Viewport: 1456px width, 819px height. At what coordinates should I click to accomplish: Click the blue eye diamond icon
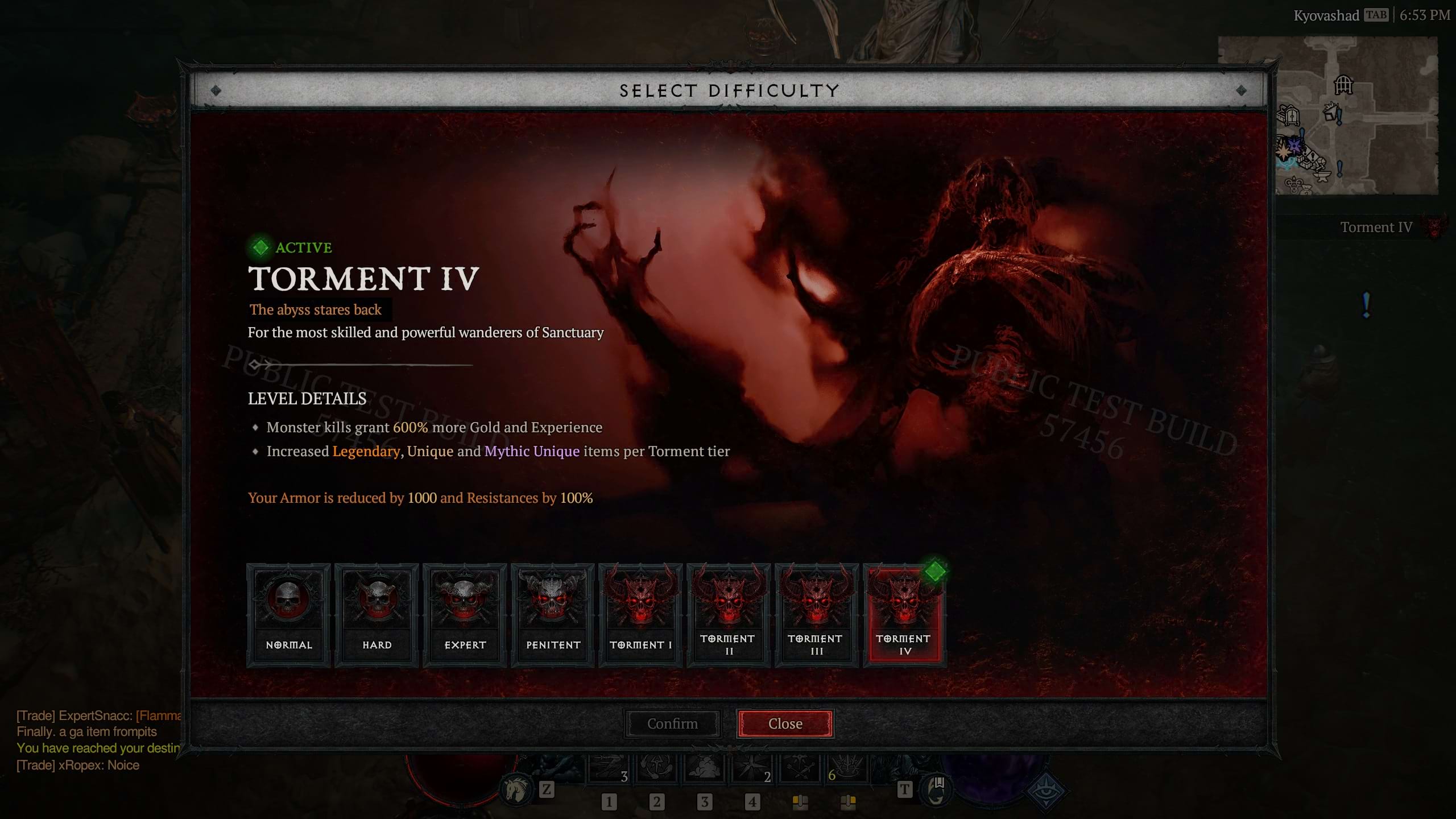1045,791
